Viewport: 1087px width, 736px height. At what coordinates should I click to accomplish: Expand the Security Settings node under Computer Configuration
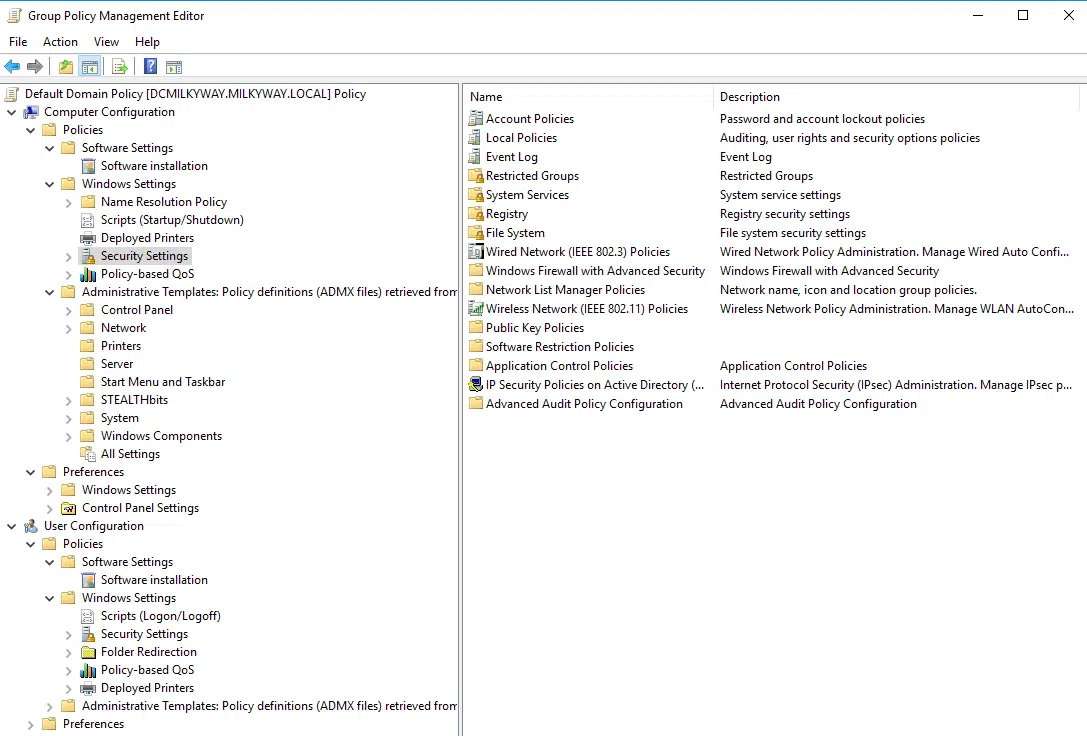click(68, 256)
